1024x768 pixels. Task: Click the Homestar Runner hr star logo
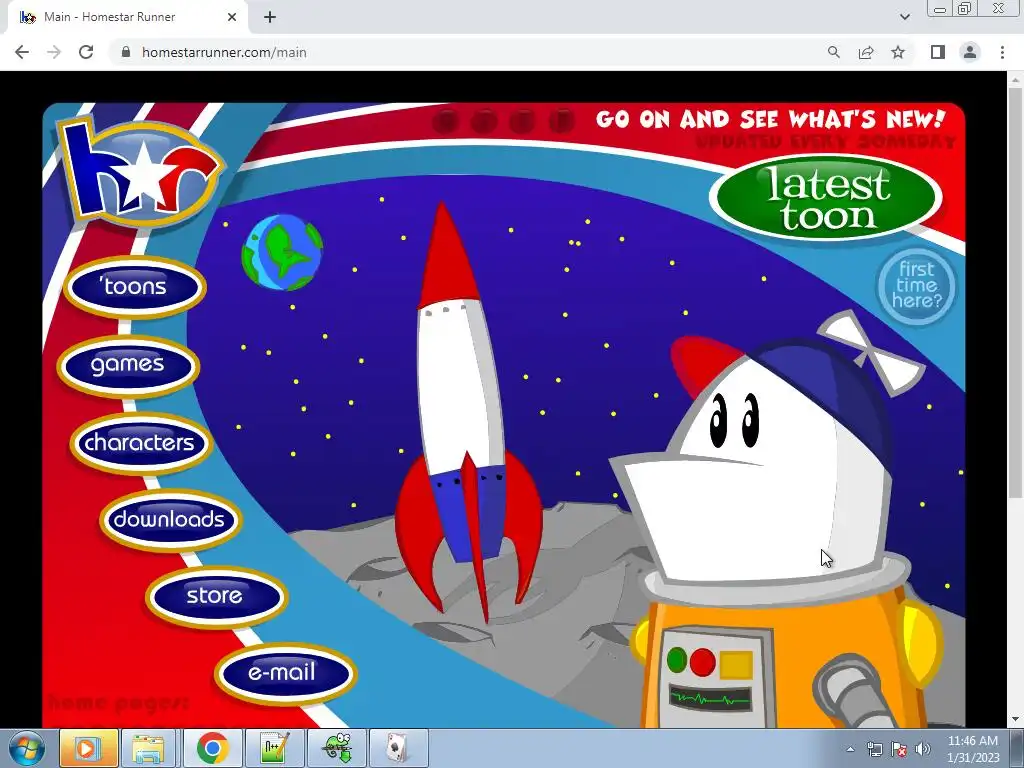[x=140, y=172]
